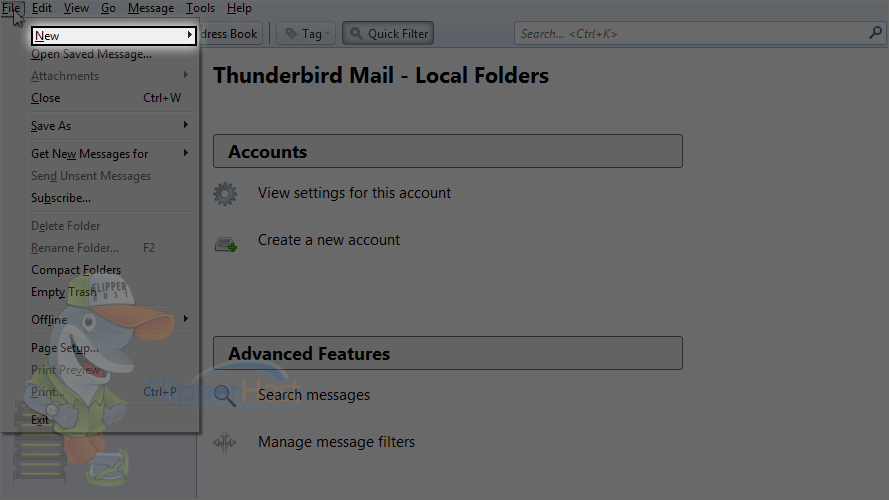Click Search messages link
This screenshot has width=889, height=500.
tap(314, 395)
